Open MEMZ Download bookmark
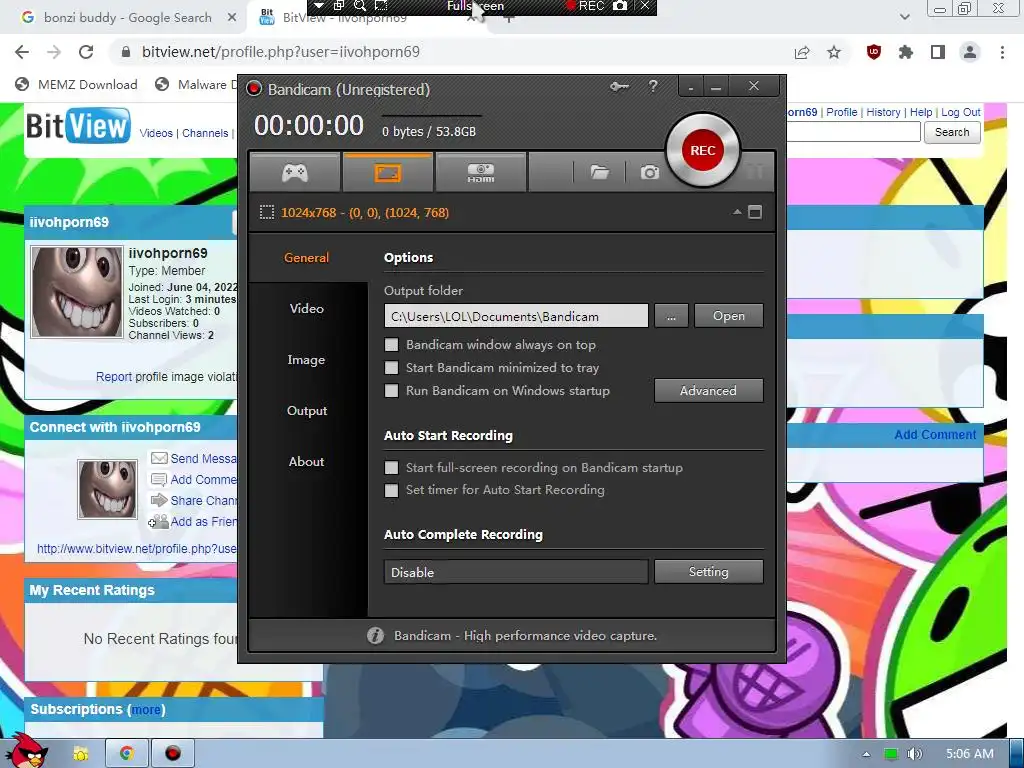Screen dimensions: 1024x768 [x=76, y=84]
